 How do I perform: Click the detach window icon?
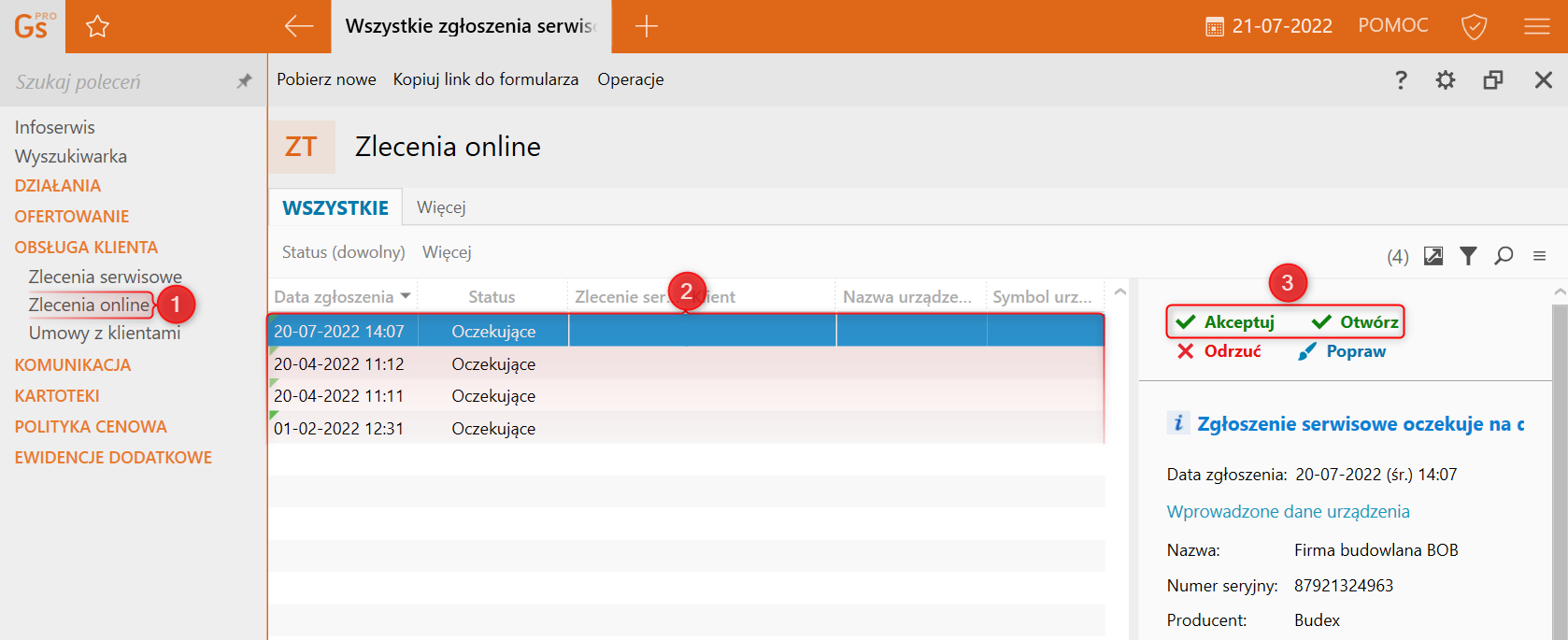[x=1493, y=79]
